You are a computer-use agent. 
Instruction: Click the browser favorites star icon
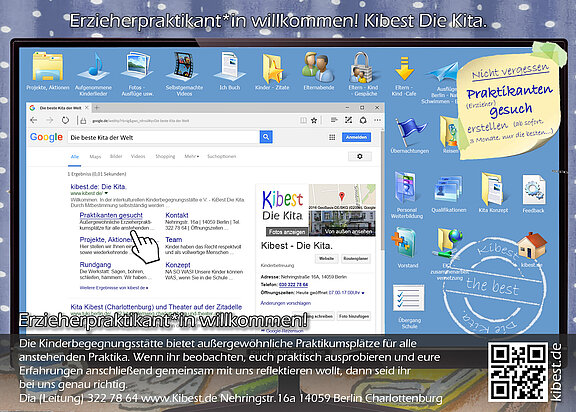coord(314,120)
